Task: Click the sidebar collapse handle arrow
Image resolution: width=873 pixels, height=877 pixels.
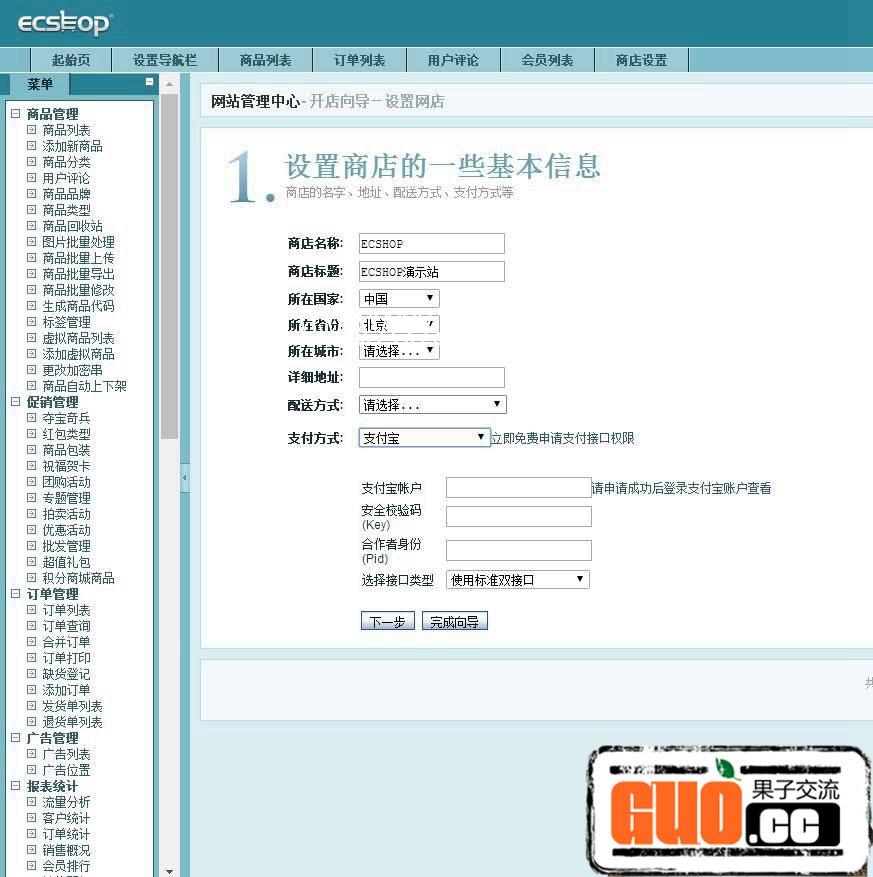Action: pos(184,479)
